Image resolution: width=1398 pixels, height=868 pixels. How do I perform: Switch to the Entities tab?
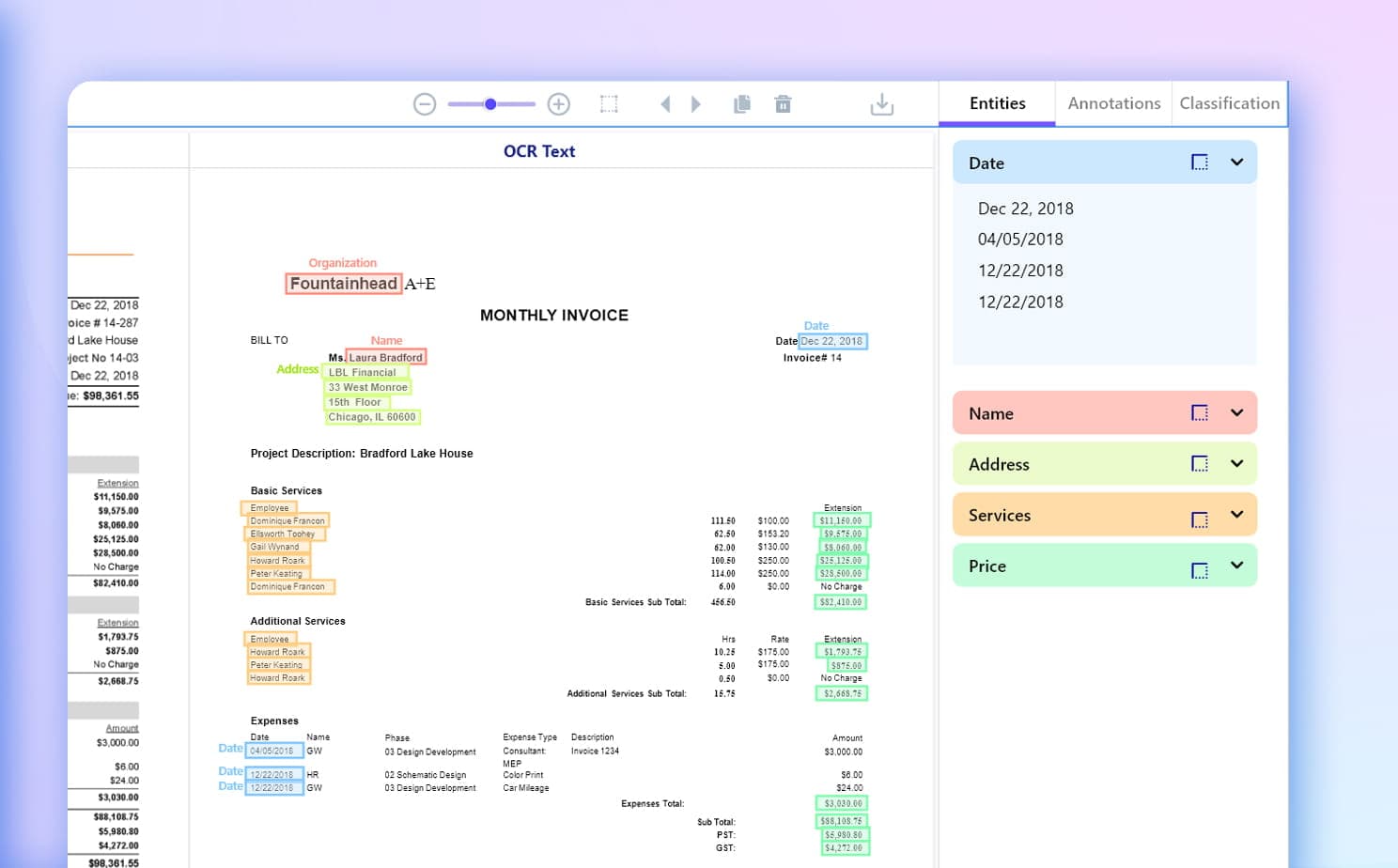(x=998, y=103)
